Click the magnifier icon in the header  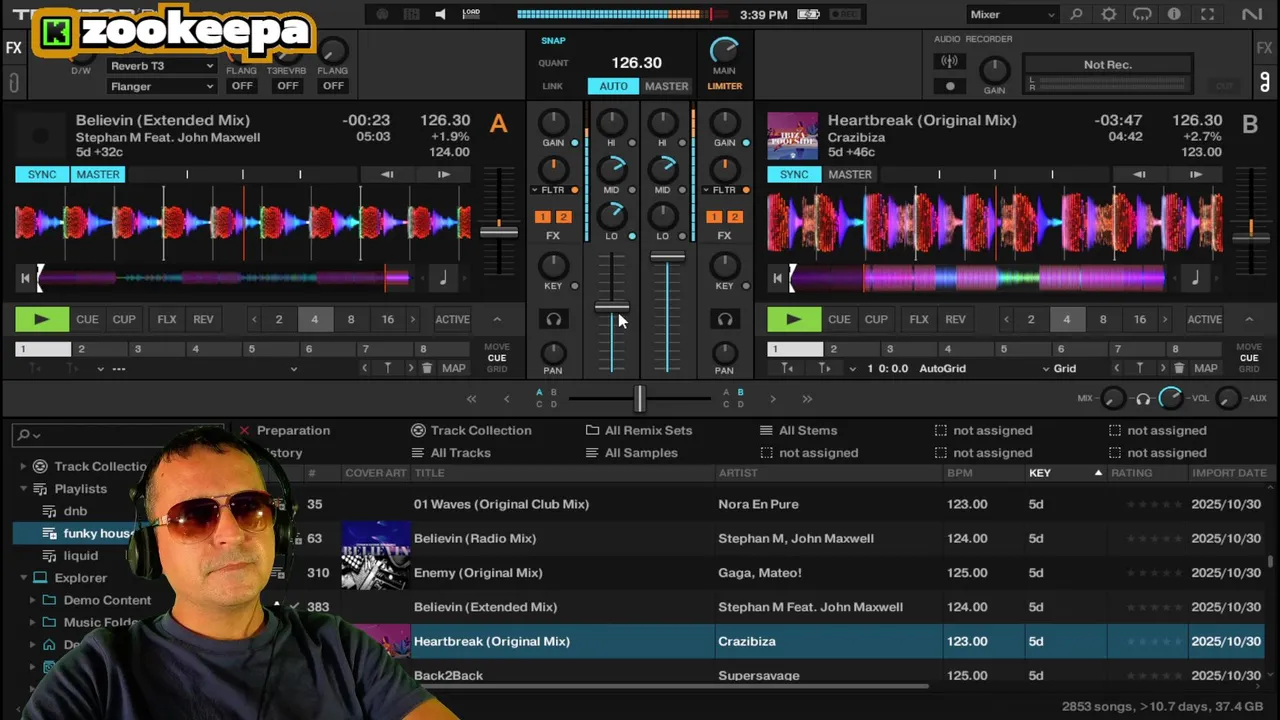pos(1076,15)
